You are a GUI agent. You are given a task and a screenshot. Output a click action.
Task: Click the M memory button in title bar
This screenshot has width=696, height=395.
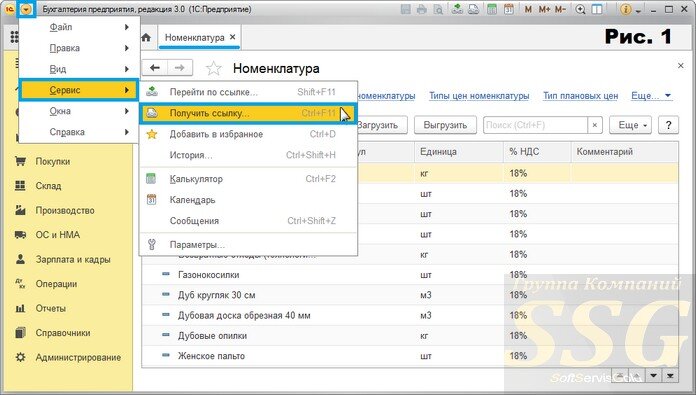[x=528, y=9]
